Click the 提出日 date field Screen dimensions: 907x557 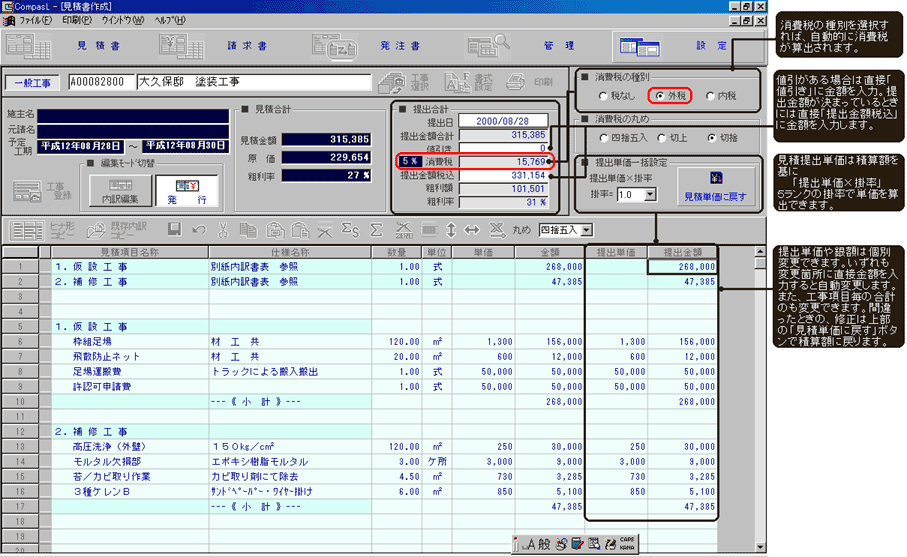pos(503,121)
